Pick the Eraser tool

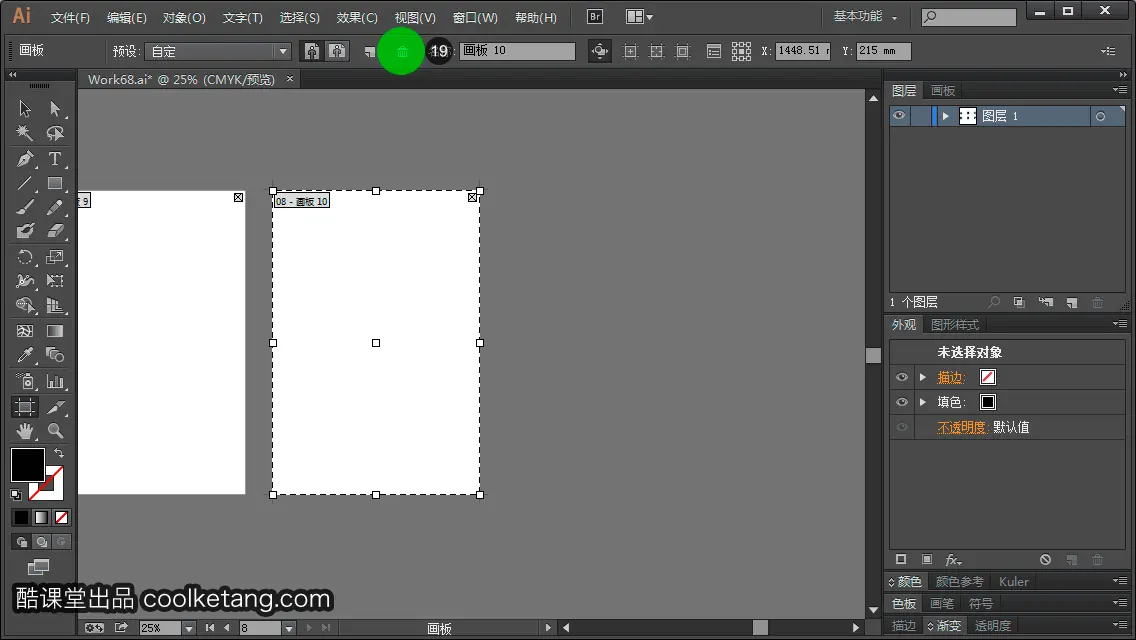click(55, 231)
